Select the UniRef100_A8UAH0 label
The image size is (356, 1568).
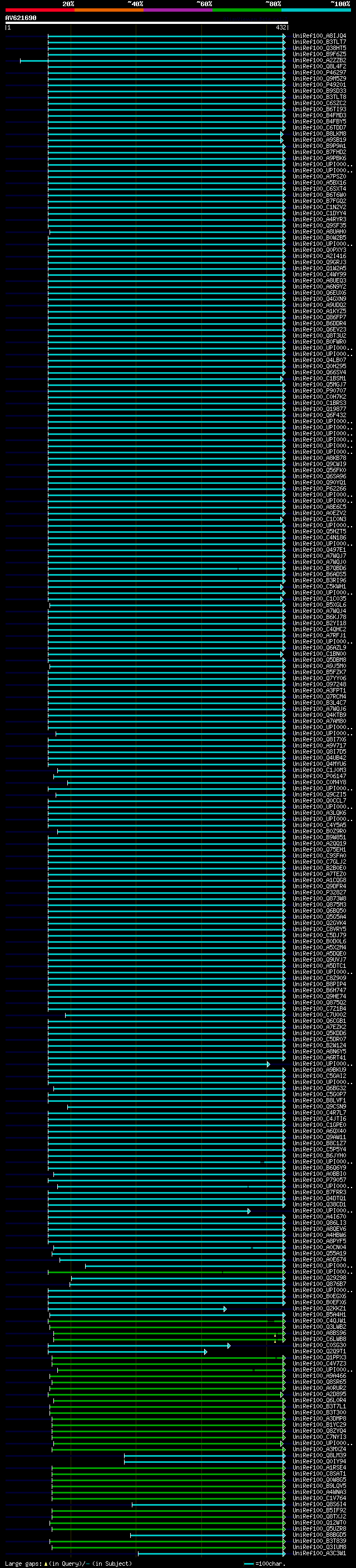(x=319, y=231)
